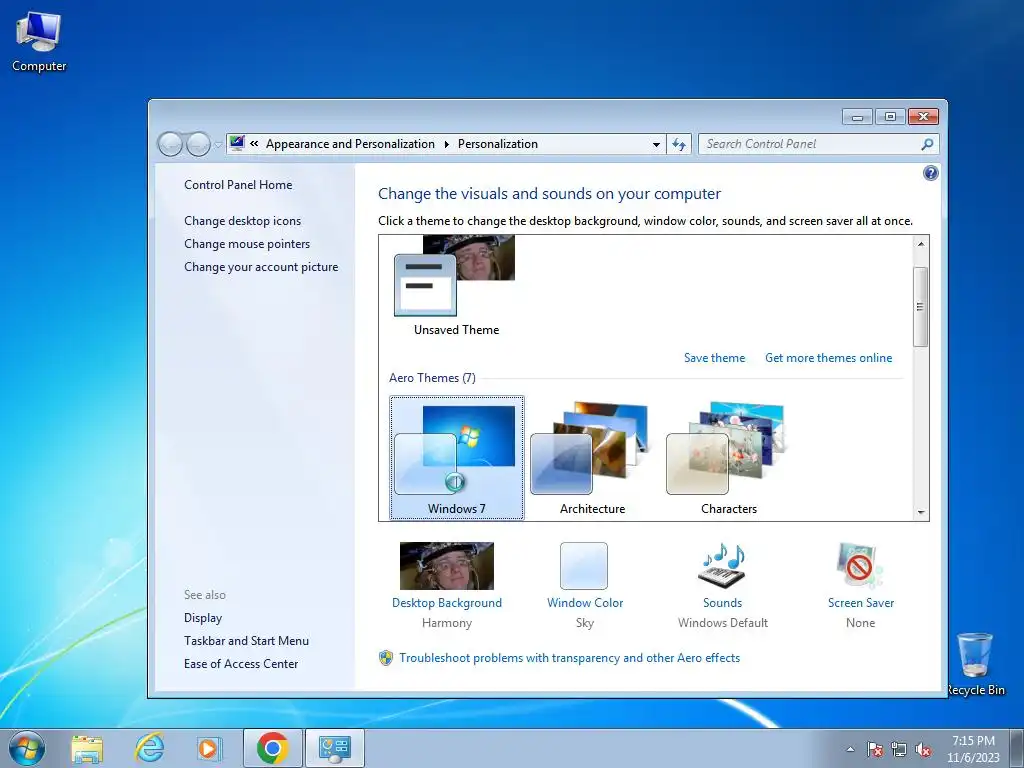Open the recent pages dropdown arrow
This screenshot has width=1024, height=768.
pyautogui.click(x=218, y=145)
